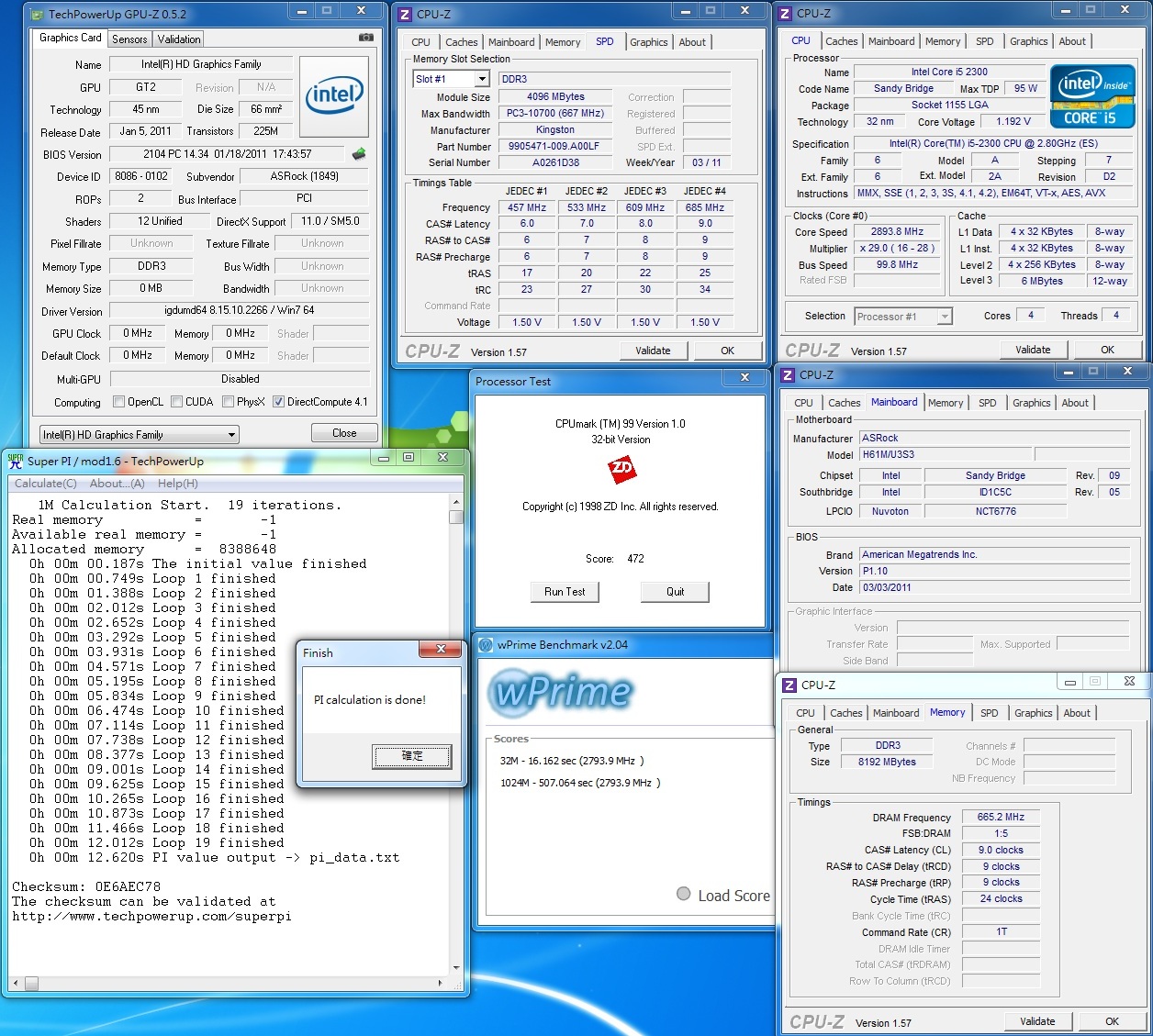1153x1036 pixels.
Task: Click the CPUmark score value 472
Action: pos(635,559)
